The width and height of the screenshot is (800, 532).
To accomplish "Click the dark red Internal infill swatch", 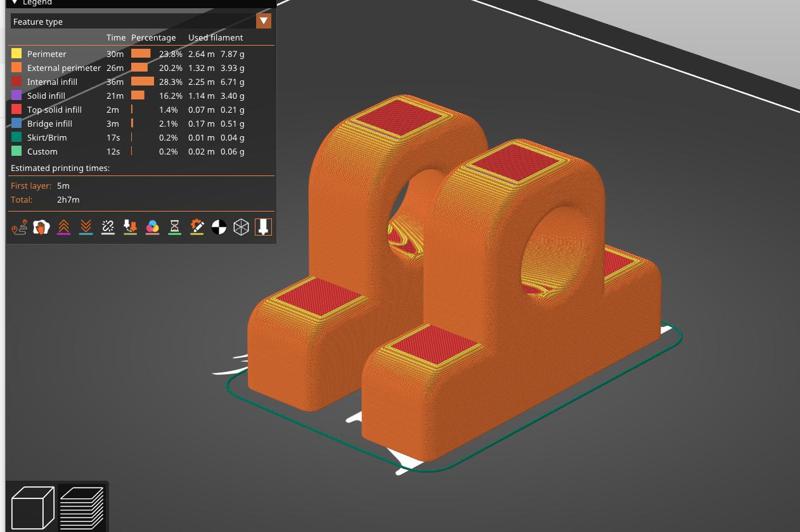I will click(17, 82).
